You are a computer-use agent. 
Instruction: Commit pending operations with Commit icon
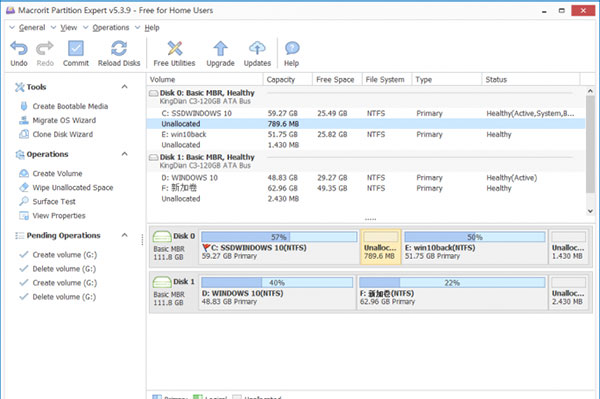click(76, 49)
